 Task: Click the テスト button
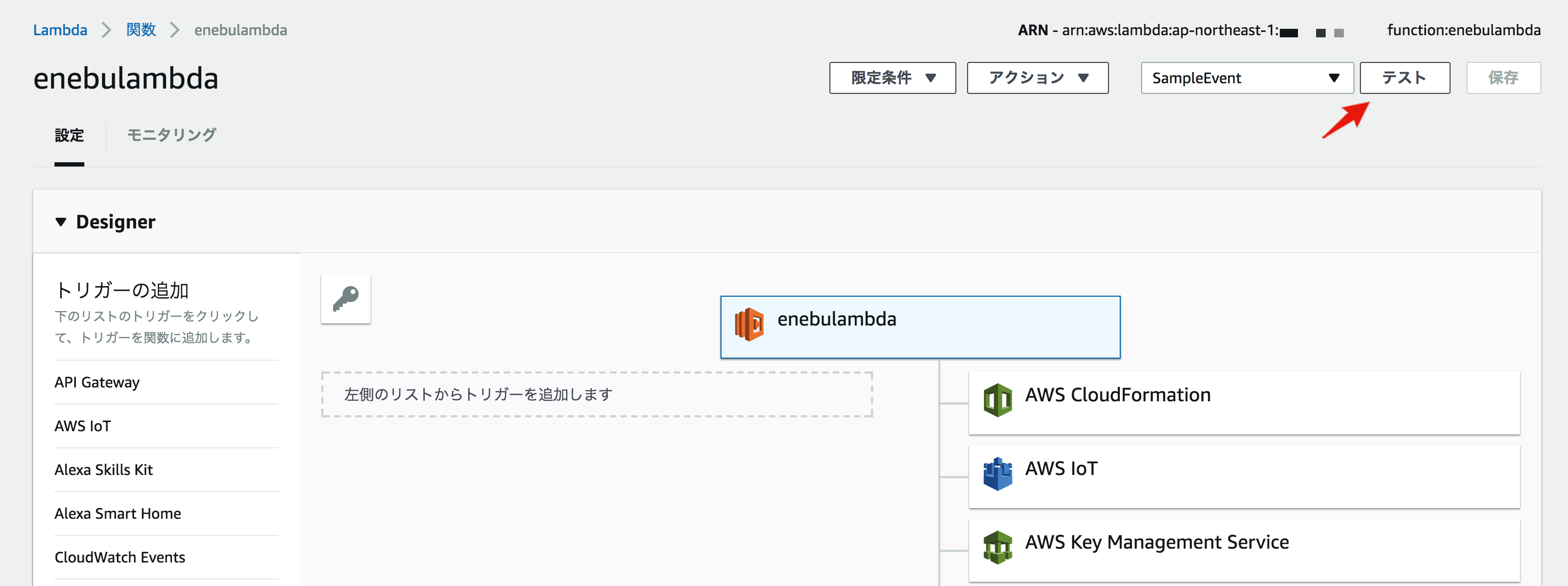click(1404, 78)
